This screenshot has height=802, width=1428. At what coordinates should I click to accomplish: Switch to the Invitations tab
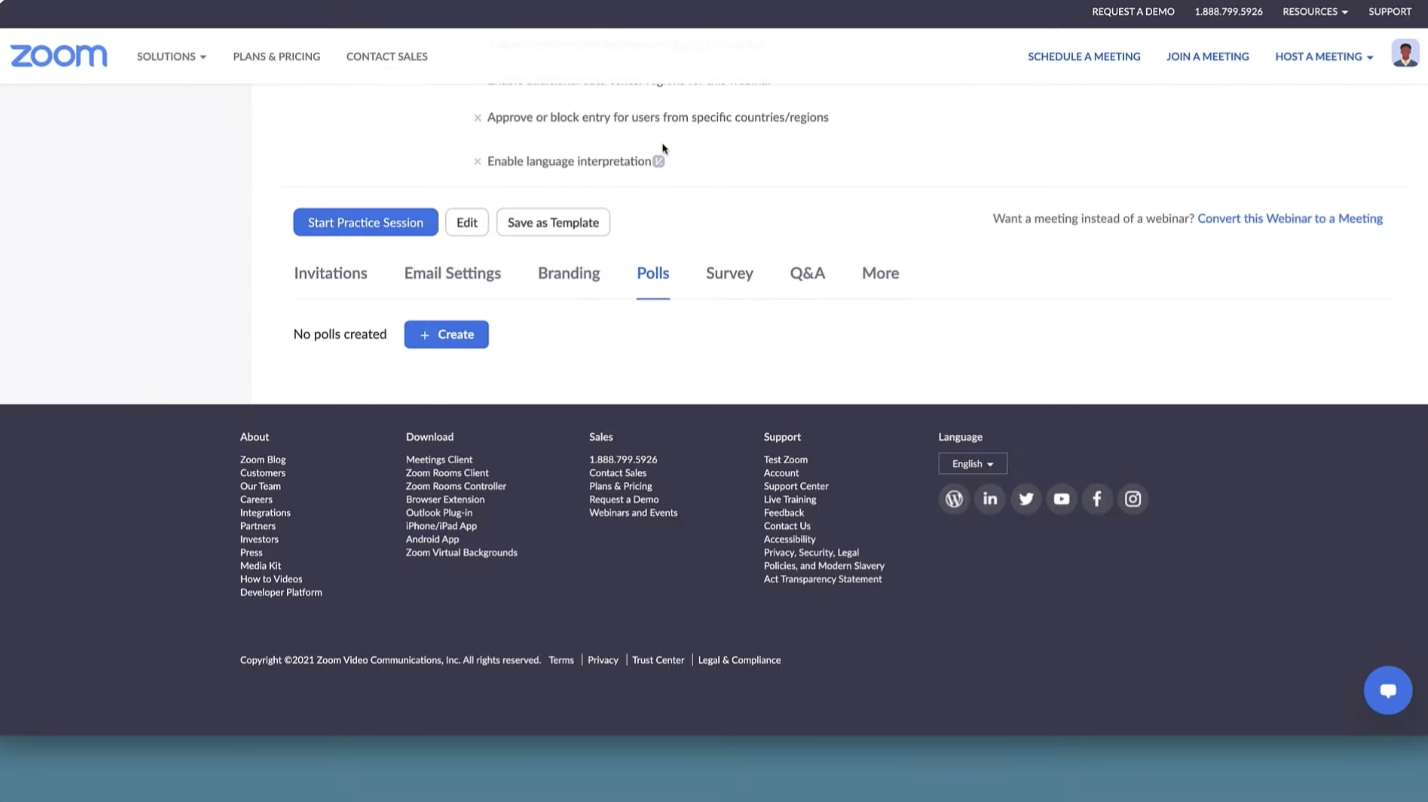(330, 273)
